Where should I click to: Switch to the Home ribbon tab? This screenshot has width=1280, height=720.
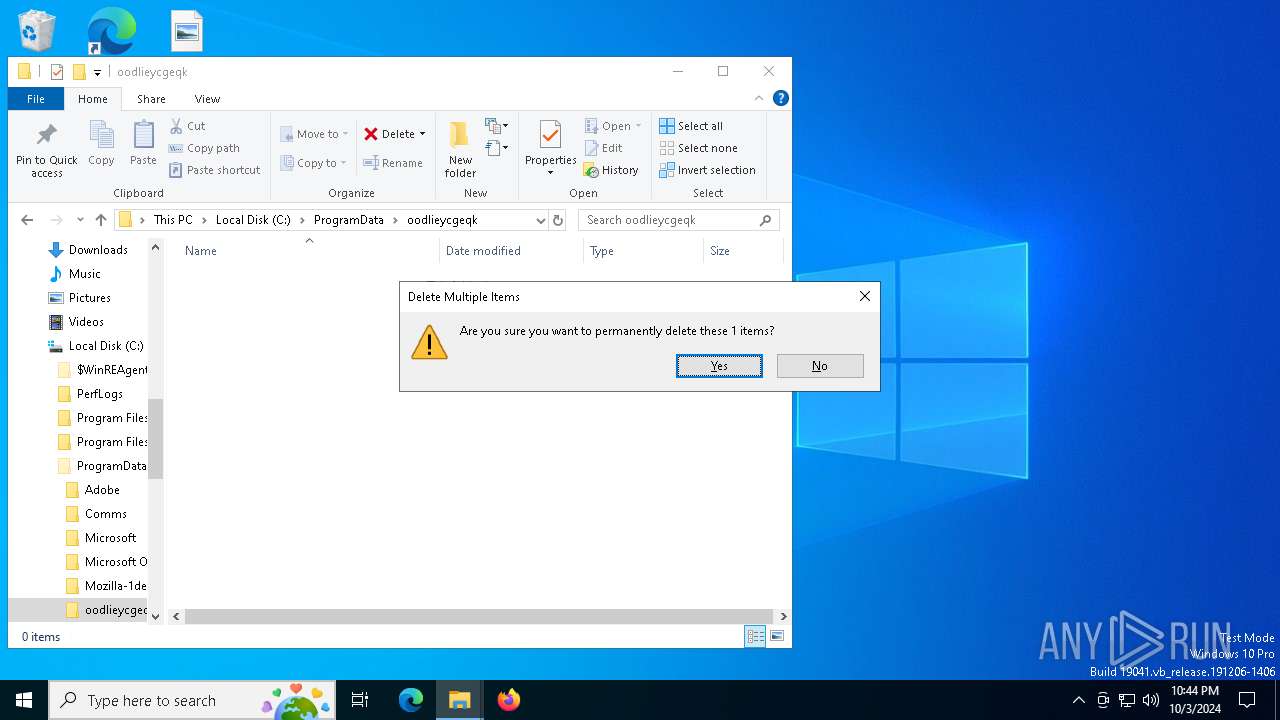coord(93,99)
